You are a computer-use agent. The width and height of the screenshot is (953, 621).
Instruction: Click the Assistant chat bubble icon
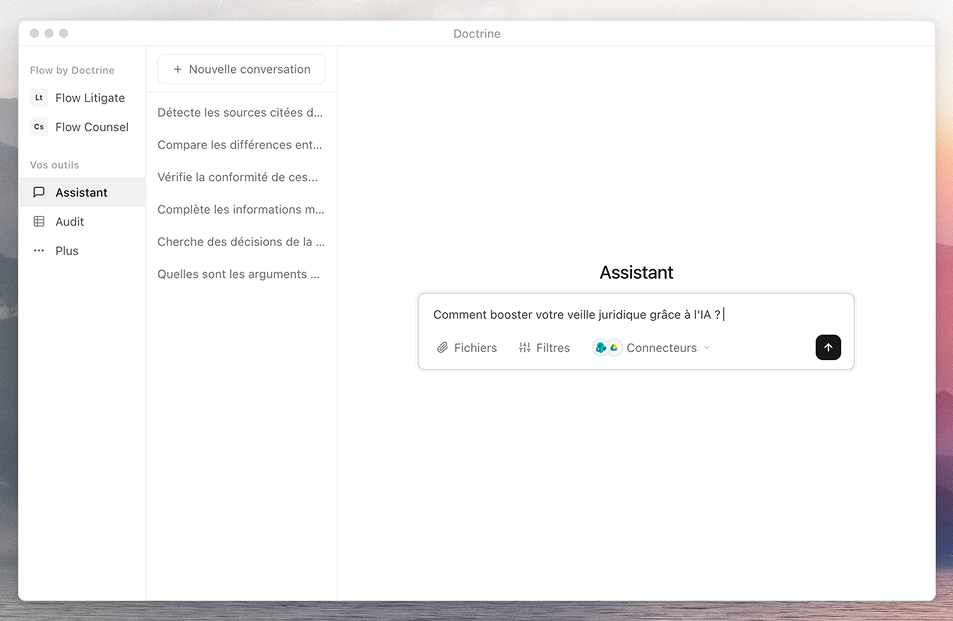tap(39, 192)
